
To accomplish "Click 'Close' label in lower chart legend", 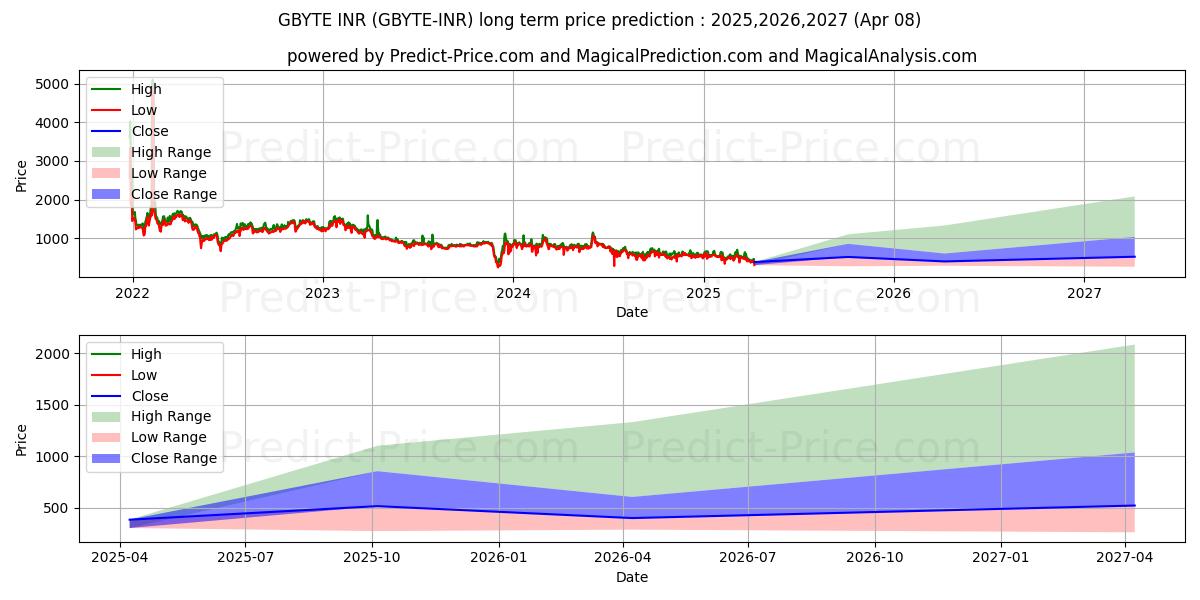I will (150, 396).
